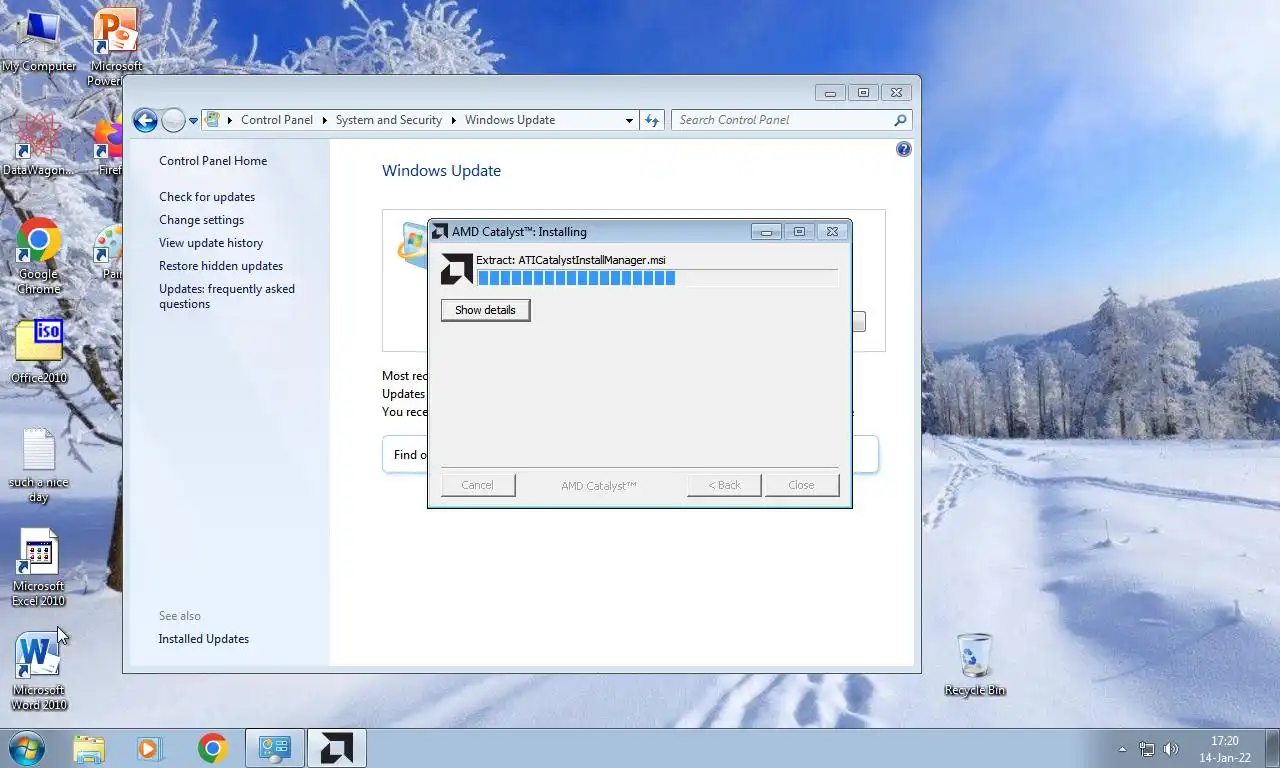
Task: Open the Office2010 iso folder icon
Action: (x=39, y=352)
